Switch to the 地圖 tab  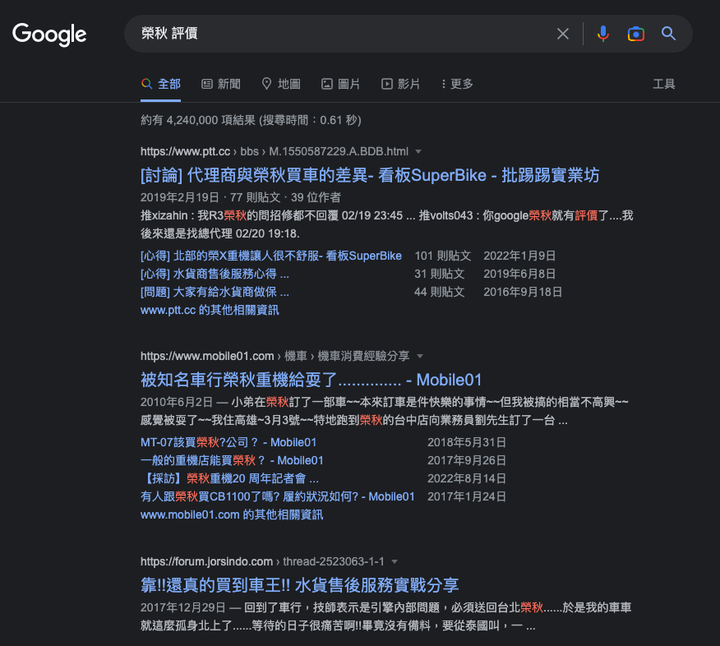281,84
